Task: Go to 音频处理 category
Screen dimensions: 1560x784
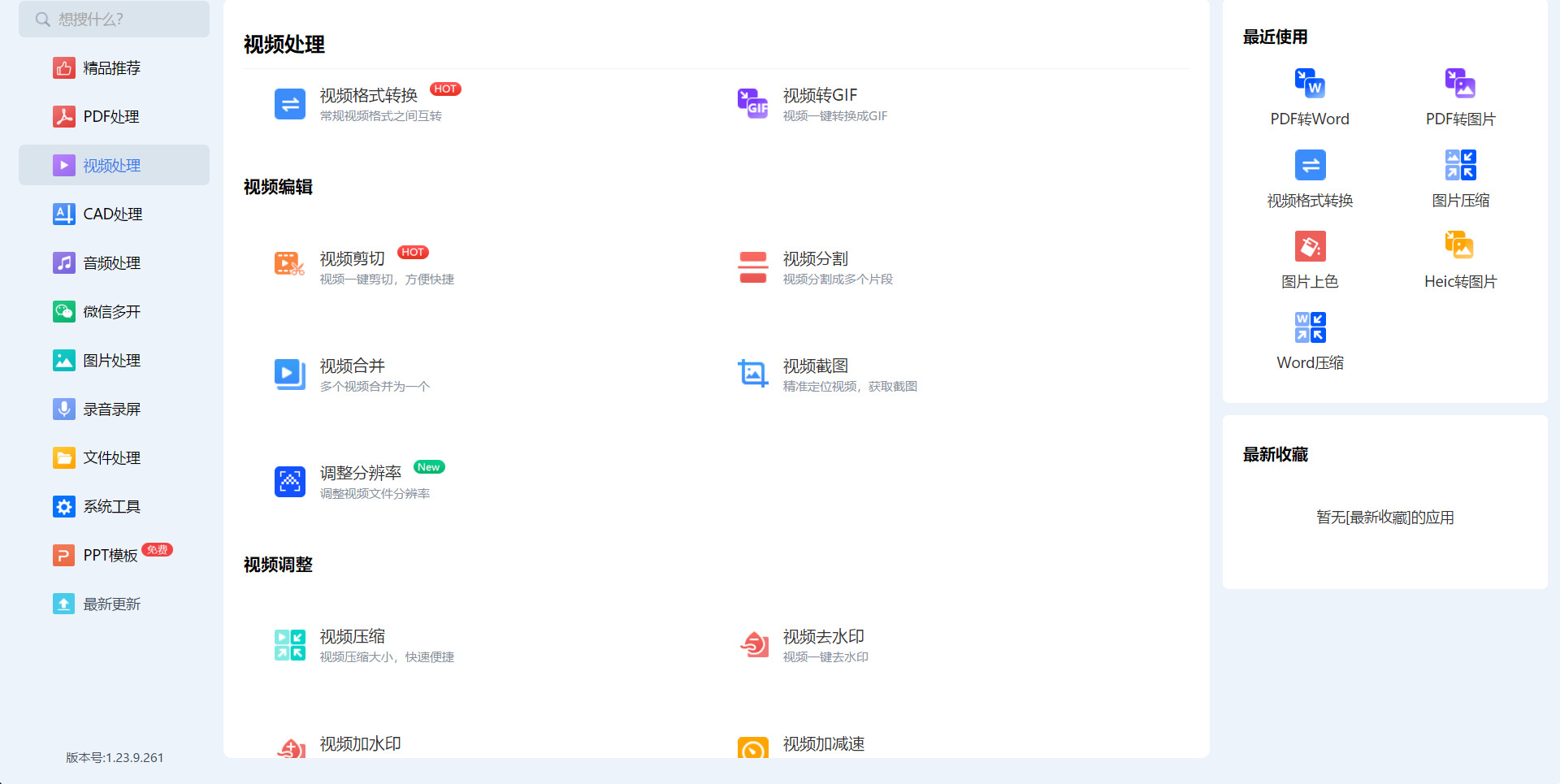Action: pyautogui.click(x=114, y=263)
